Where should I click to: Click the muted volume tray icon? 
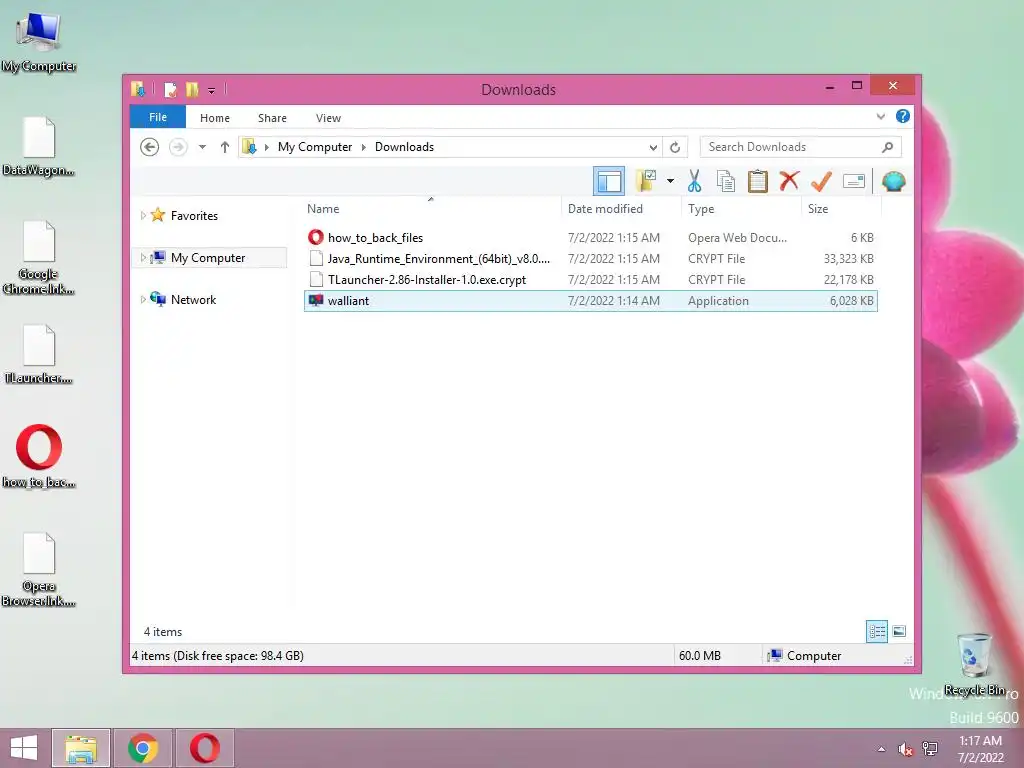[x=905, y=749]
